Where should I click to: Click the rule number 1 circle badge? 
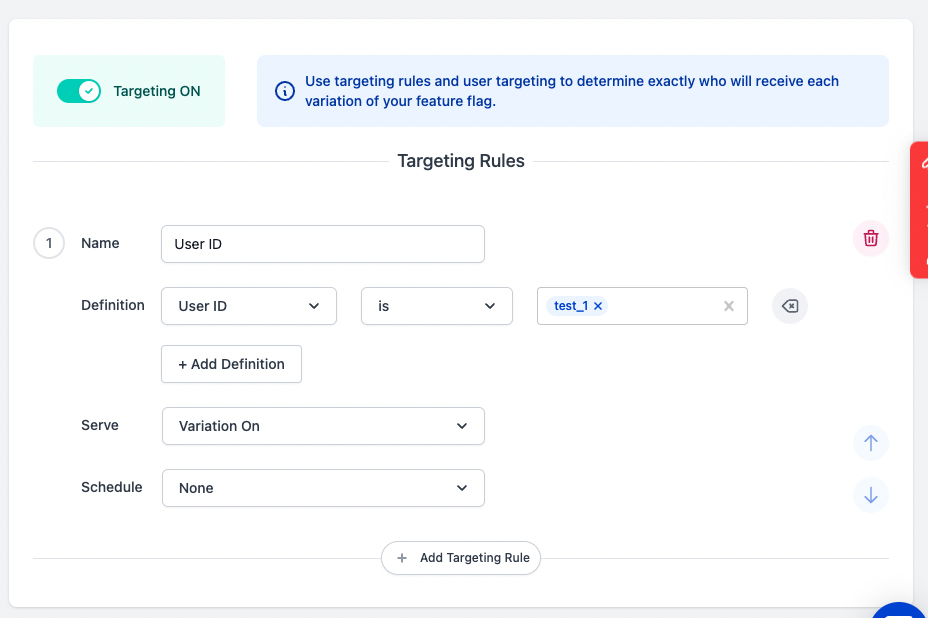tap(49, 243)
